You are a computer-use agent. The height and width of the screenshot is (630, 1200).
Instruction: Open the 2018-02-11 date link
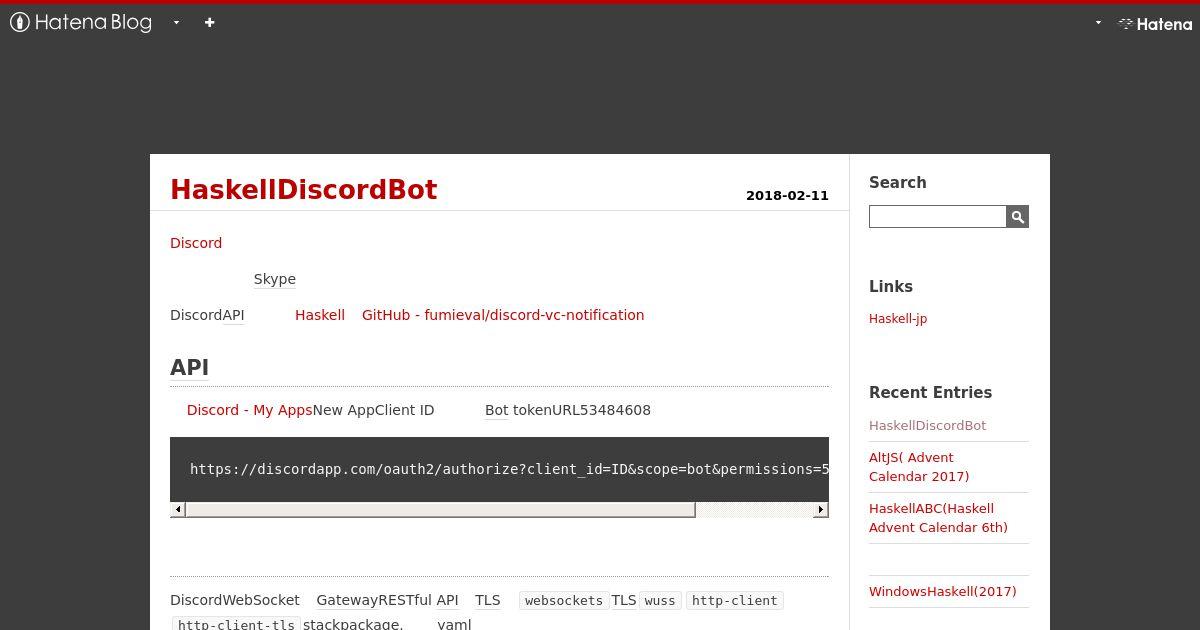(787, 195)
